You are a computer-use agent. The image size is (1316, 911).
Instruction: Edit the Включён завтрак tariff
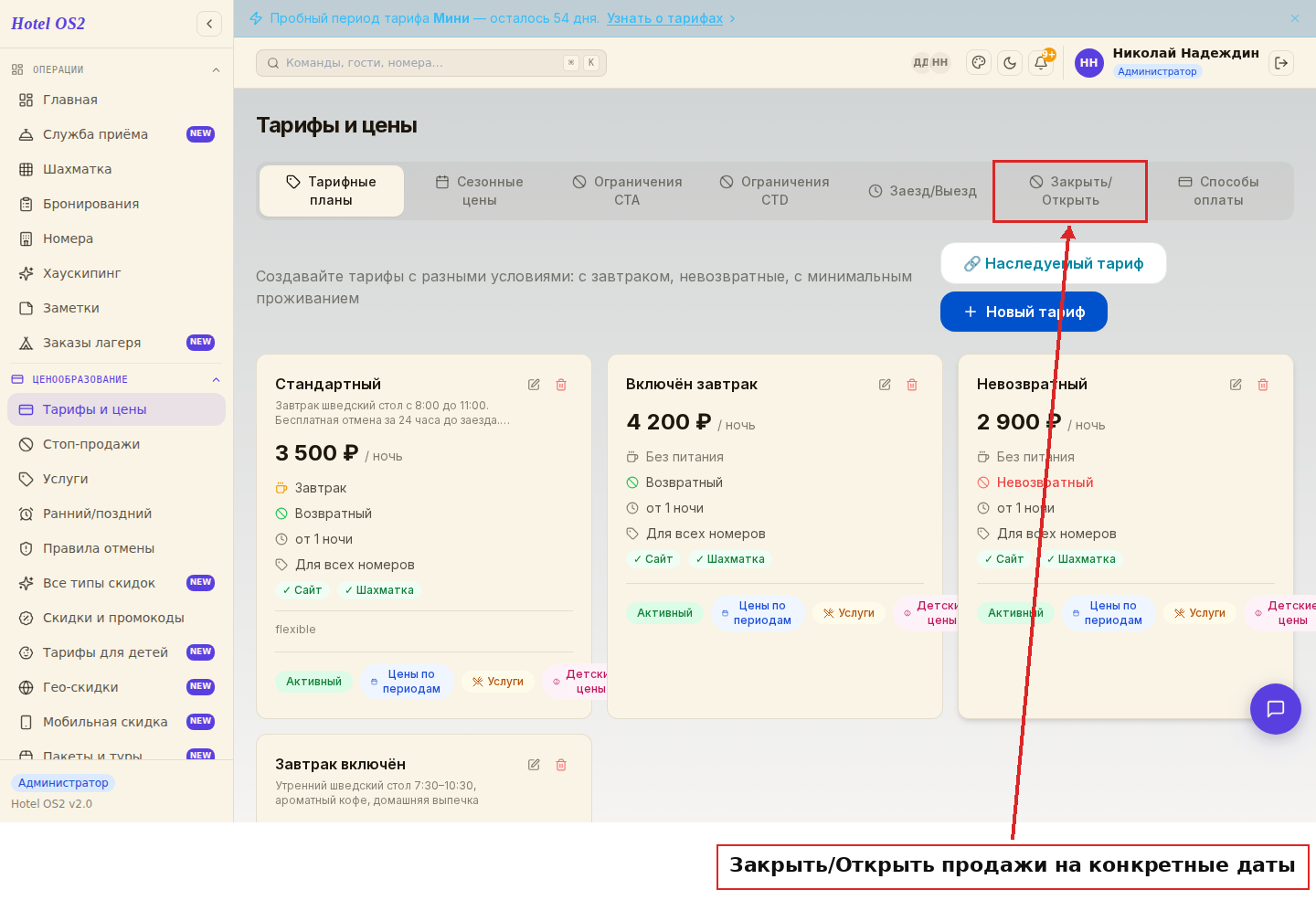(885, 385)
